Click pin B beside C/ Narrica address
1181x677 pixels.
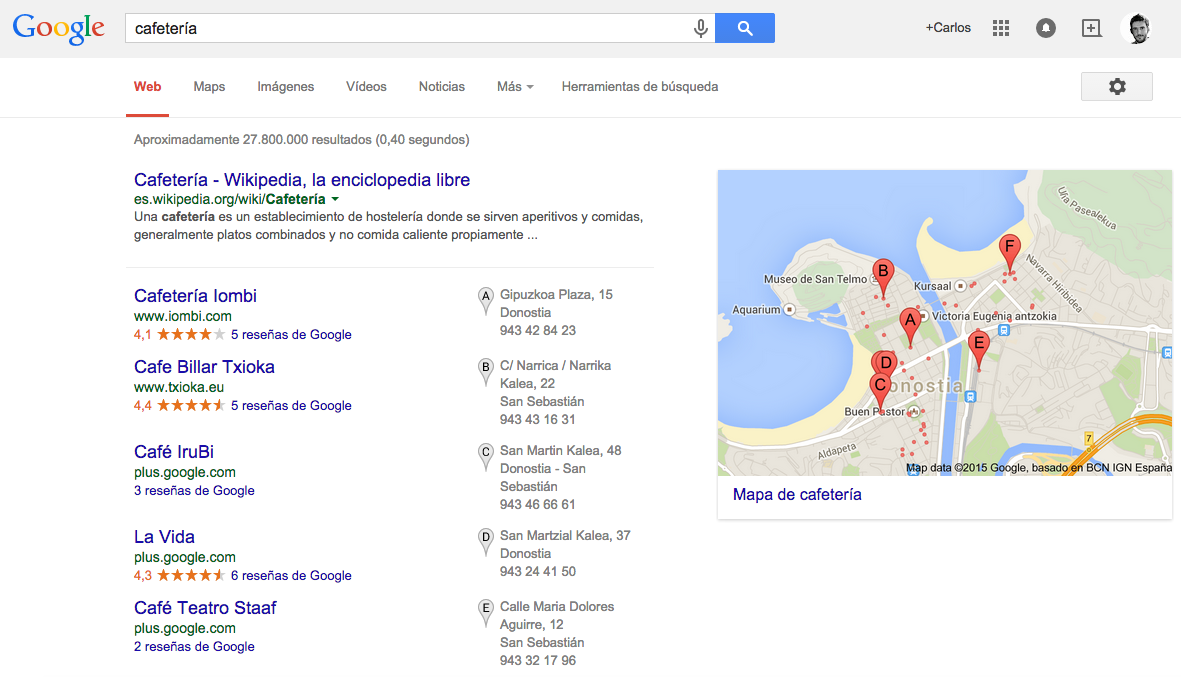point(486,371)
